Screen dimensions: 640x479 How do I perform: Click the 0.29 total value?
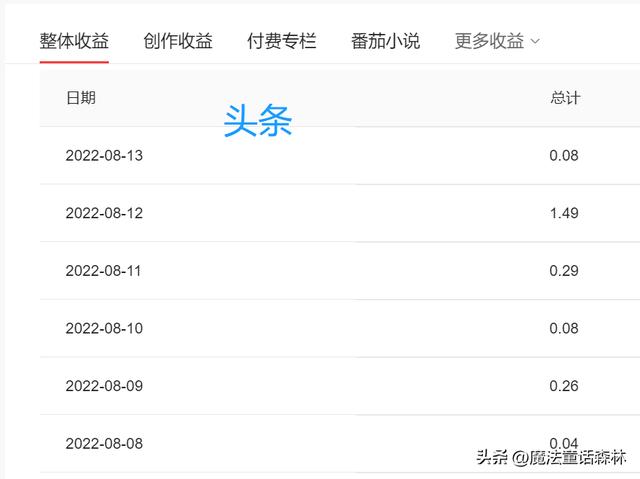coord(564,271)
